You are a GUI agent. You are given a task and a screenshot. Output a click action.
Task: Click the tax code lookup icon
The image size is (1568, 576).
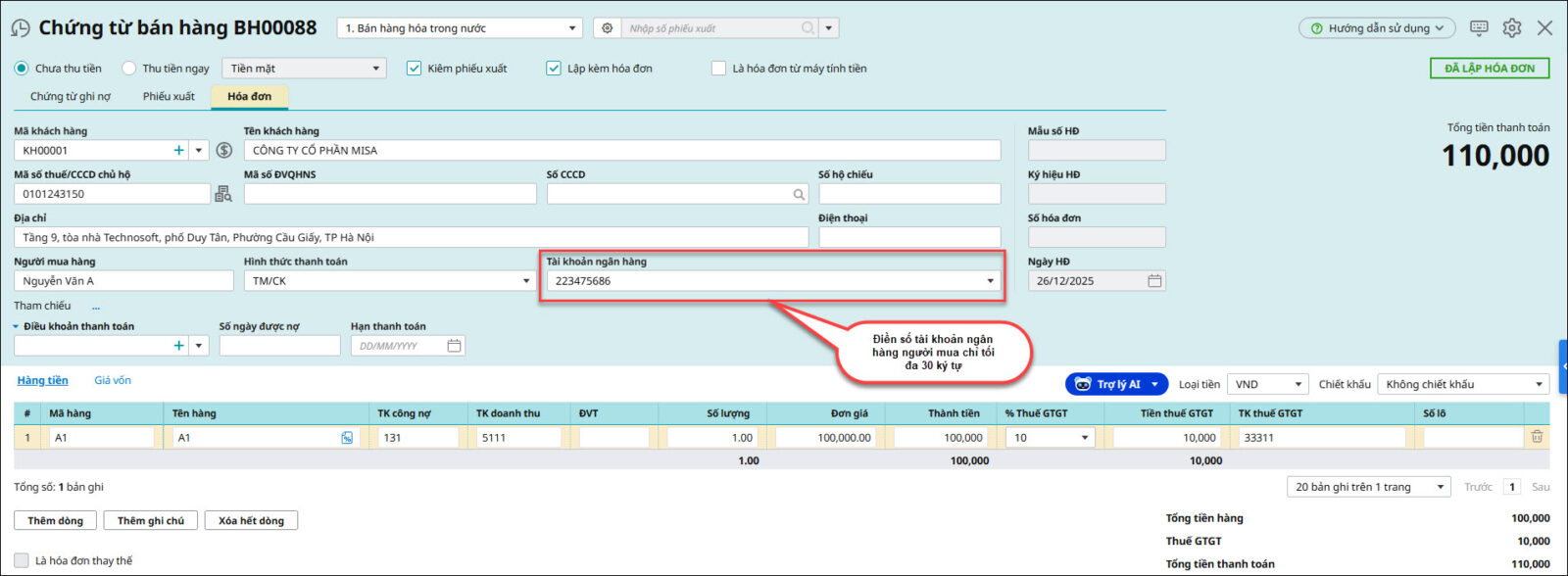223,194
